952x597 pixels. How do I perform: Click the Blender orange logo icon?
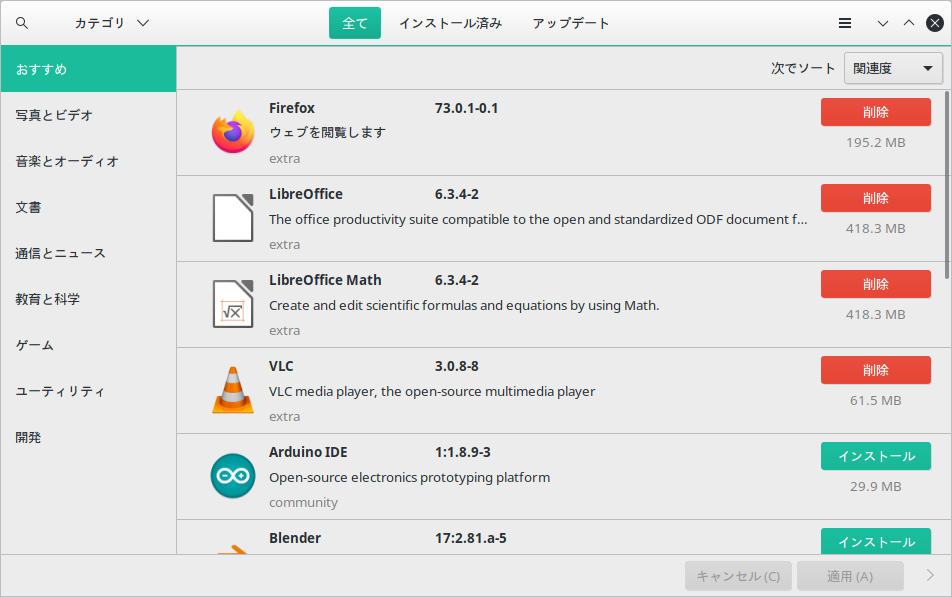pos(233,549)
